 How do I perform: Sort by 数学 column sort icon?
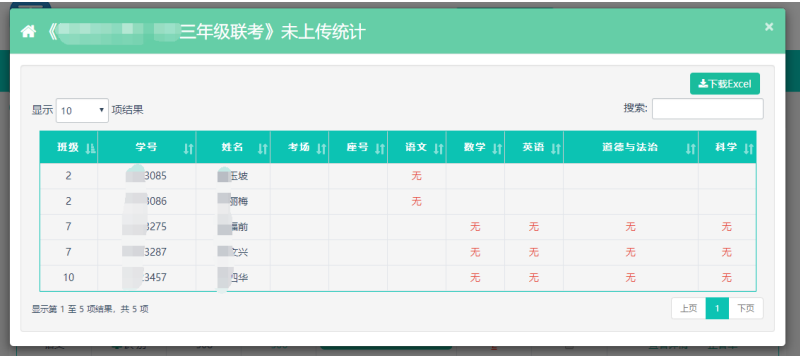click(x=497, y=148)
